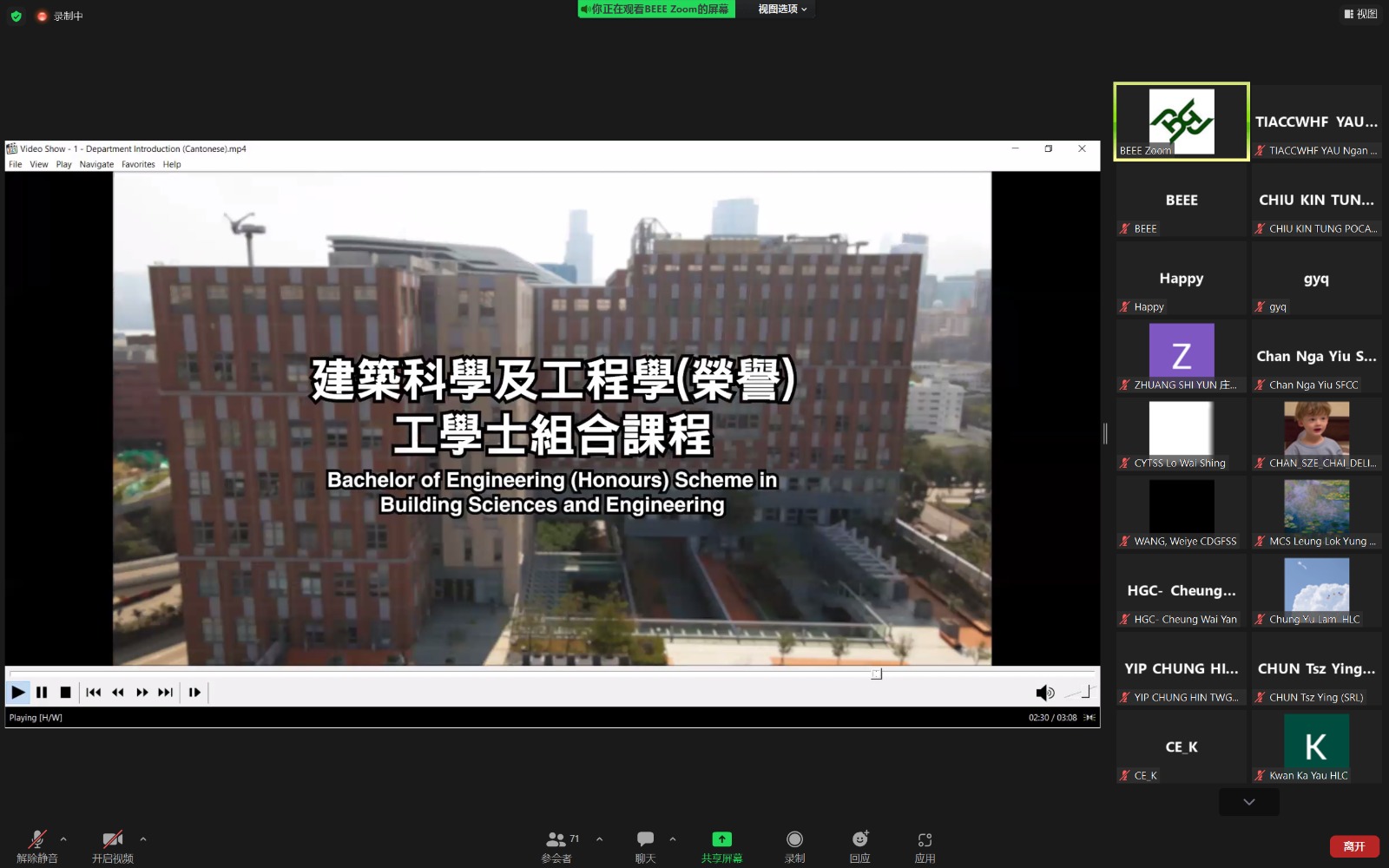This screenshot has width=1389, height=868.
Task: Select the ZHUANG SHI YUN participant tile
Action: pyautogui.click(x=1182, y=356)
